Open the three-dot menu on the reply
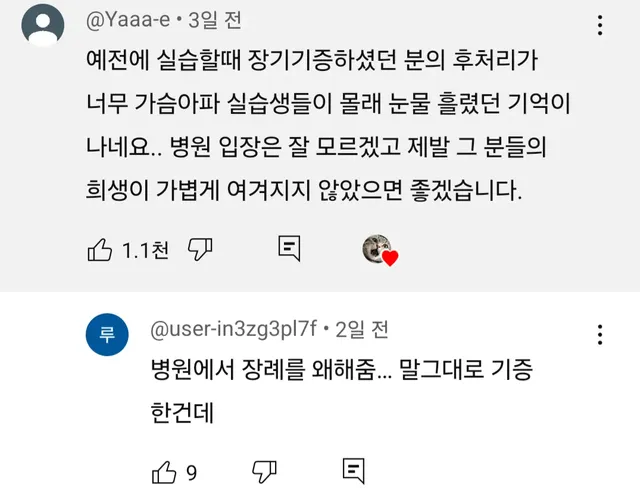640x497 pixels. tap(599, 335)
